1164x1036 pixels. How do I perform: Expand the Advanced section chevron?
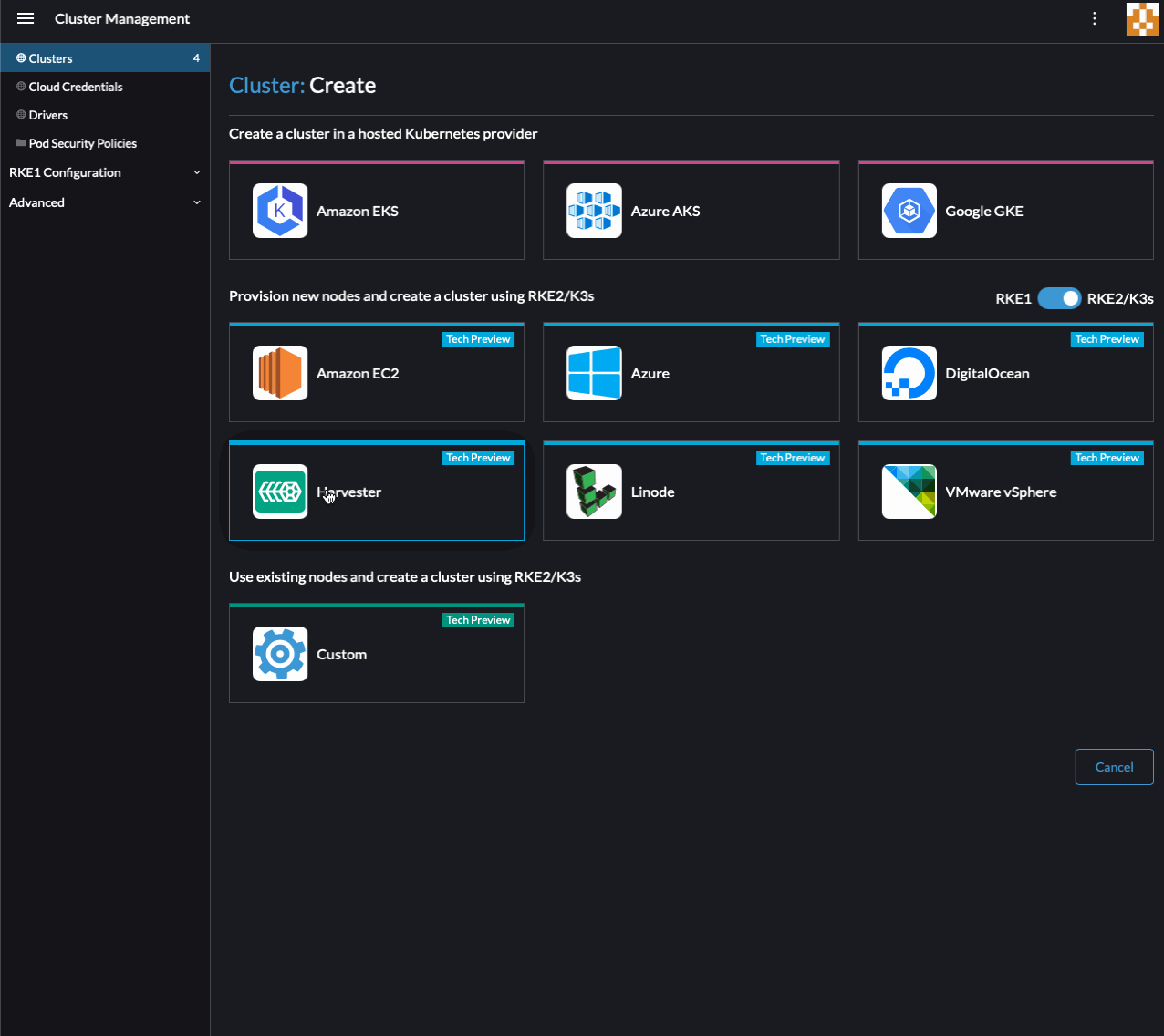pos(197,202)
